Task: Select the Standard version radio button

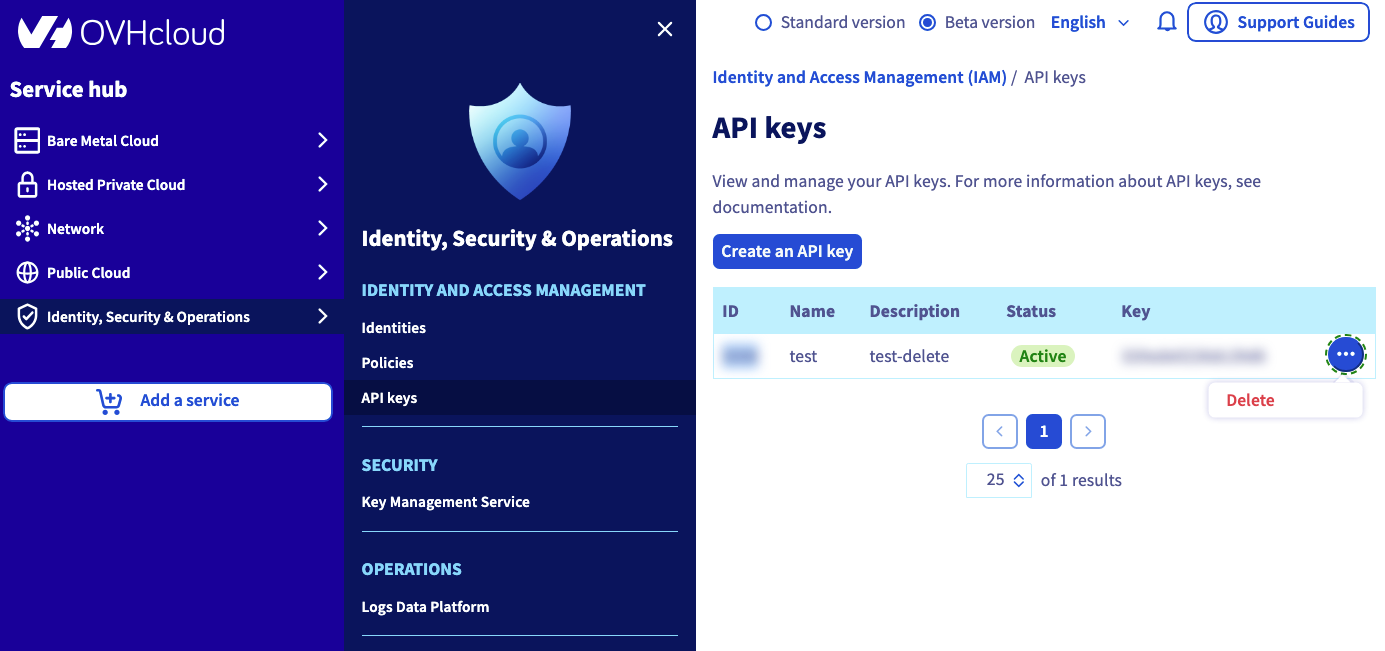Action: [x=763, y=22]
